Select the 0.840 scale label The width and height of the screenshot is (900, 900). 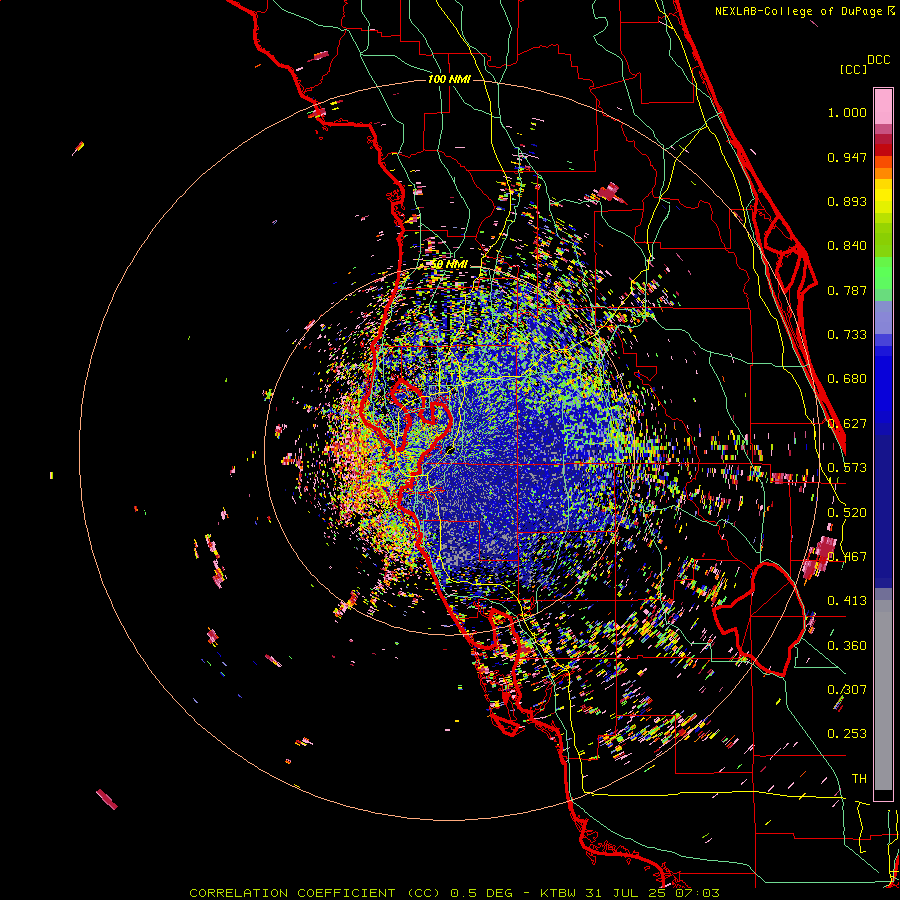click(x=847, y=246)
